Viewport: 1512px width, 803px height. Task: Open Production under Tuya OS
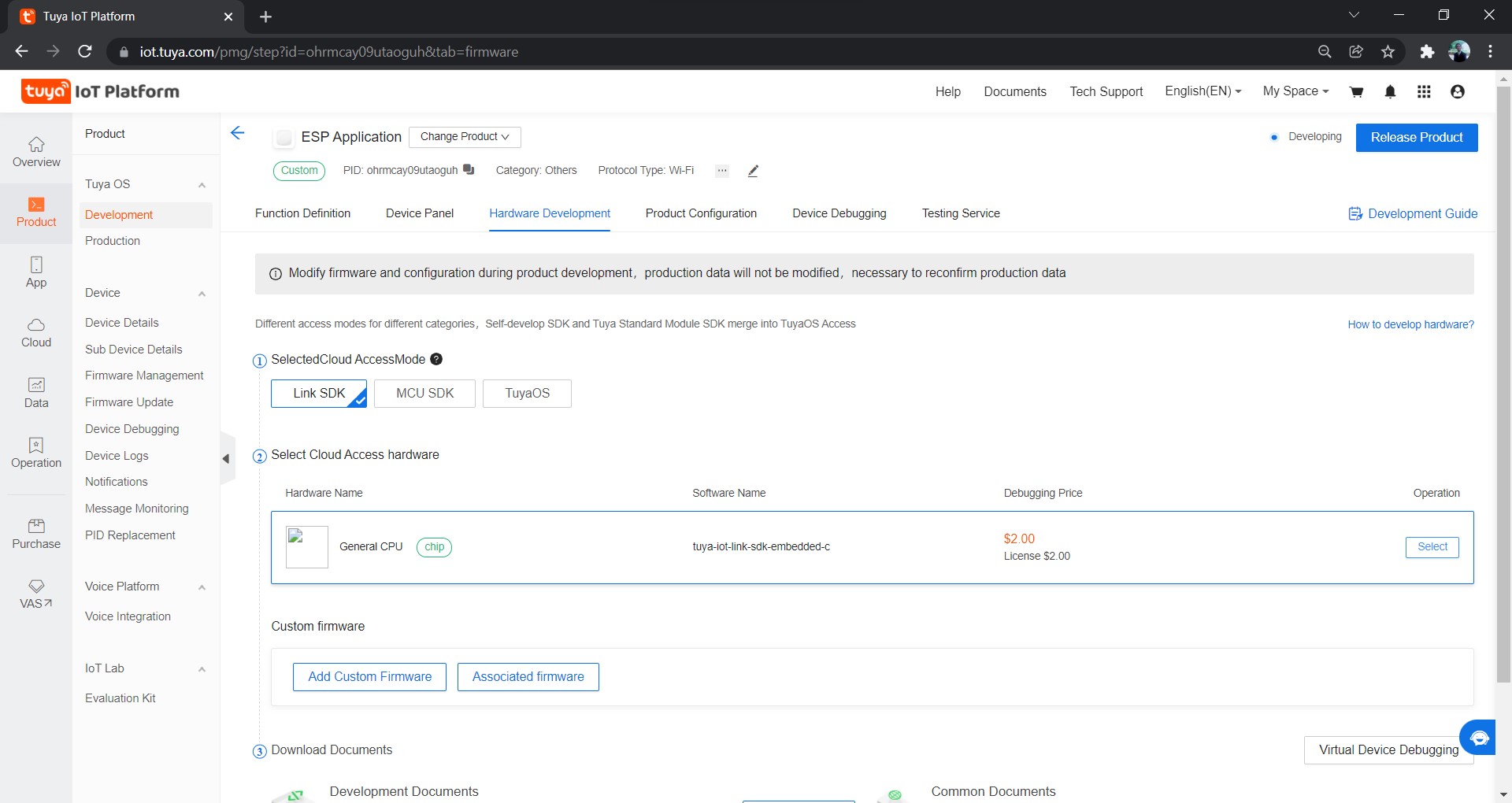[113, 241]
